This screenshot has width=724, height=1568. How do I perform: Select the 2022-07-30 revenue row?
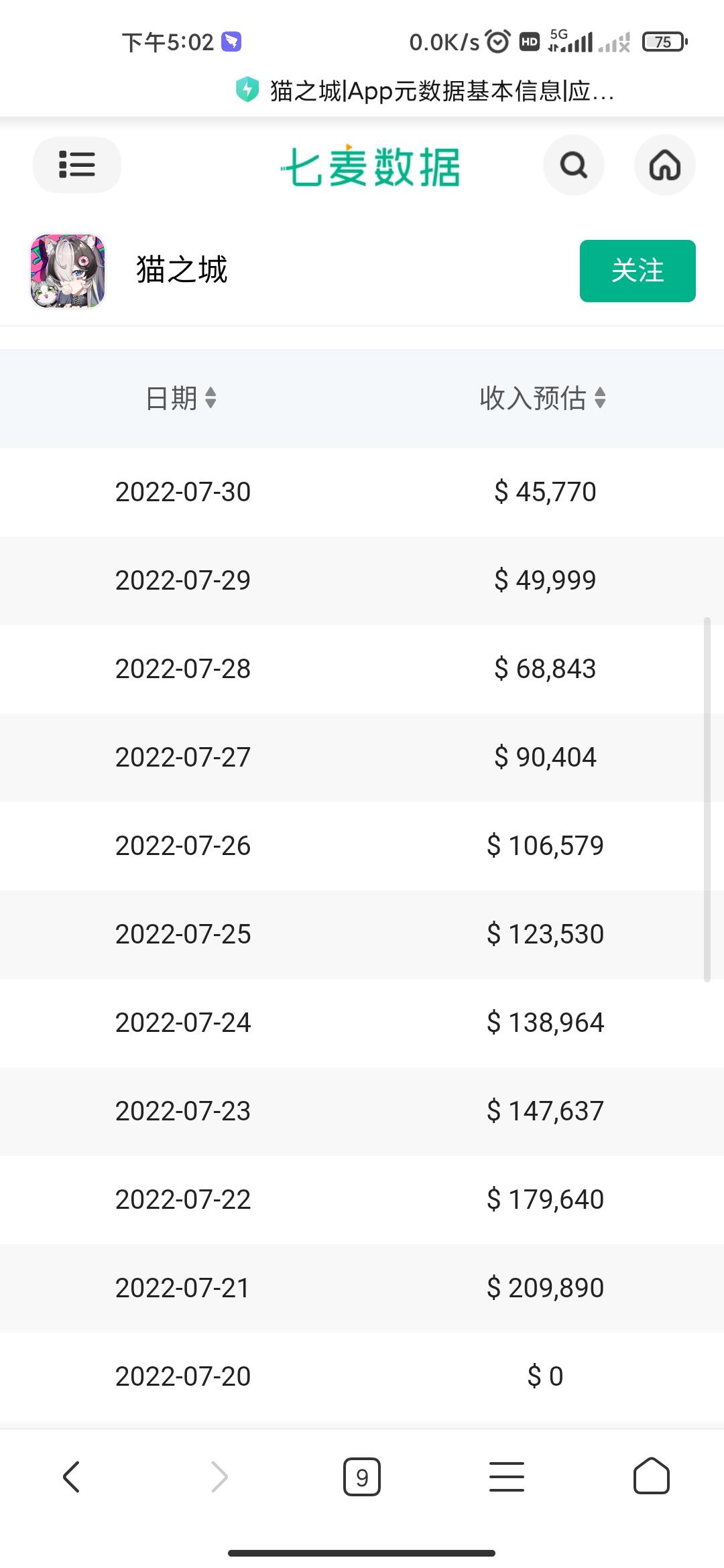(362, 492)
